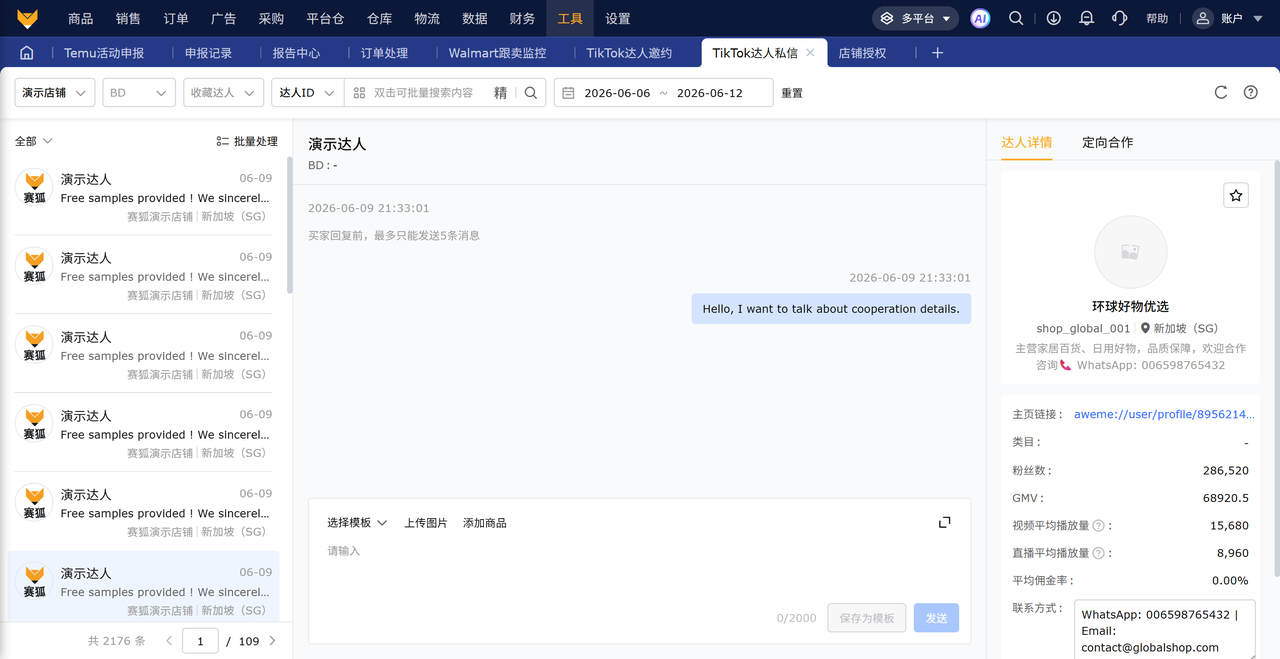Screen dimensions: 1280x659
Task: Go to next page arrow
Action: [272, 641]
